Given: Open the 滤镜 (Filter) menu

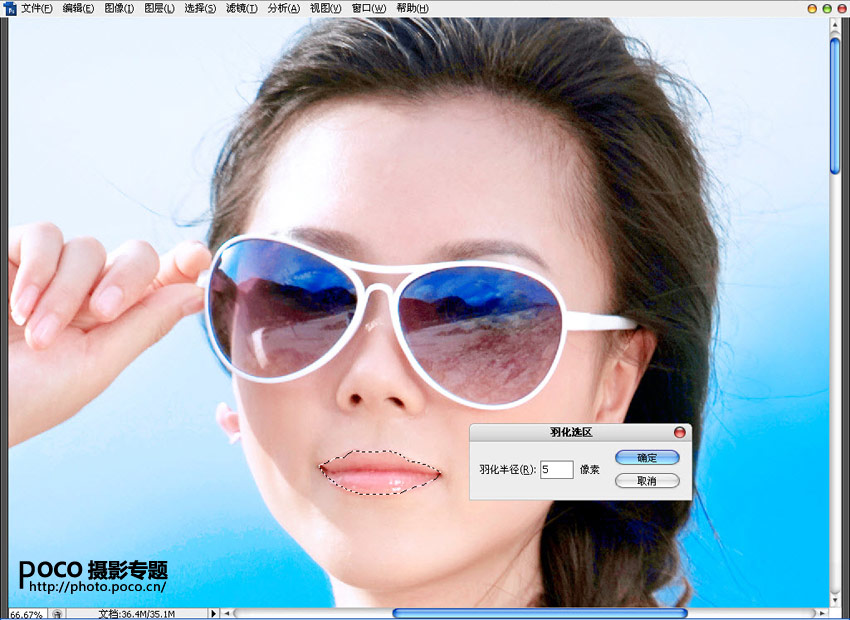Looking at the screenshot, I should [x=241, y=8].
